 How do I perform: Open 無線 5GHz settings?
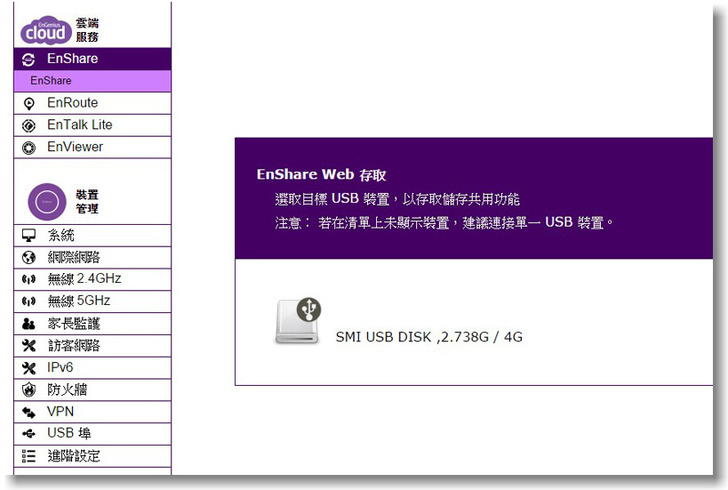point(92,301)
